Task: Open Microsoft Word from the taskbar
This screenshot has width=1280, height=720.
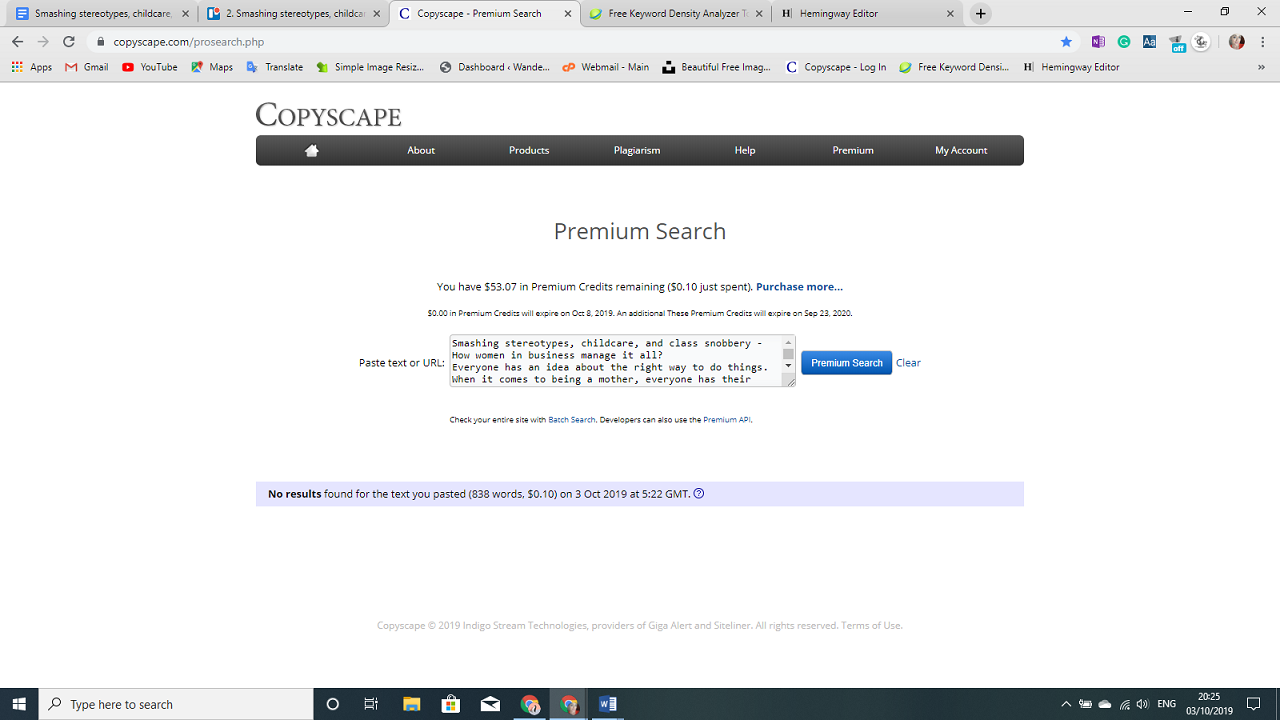Action: click(608, 704)
